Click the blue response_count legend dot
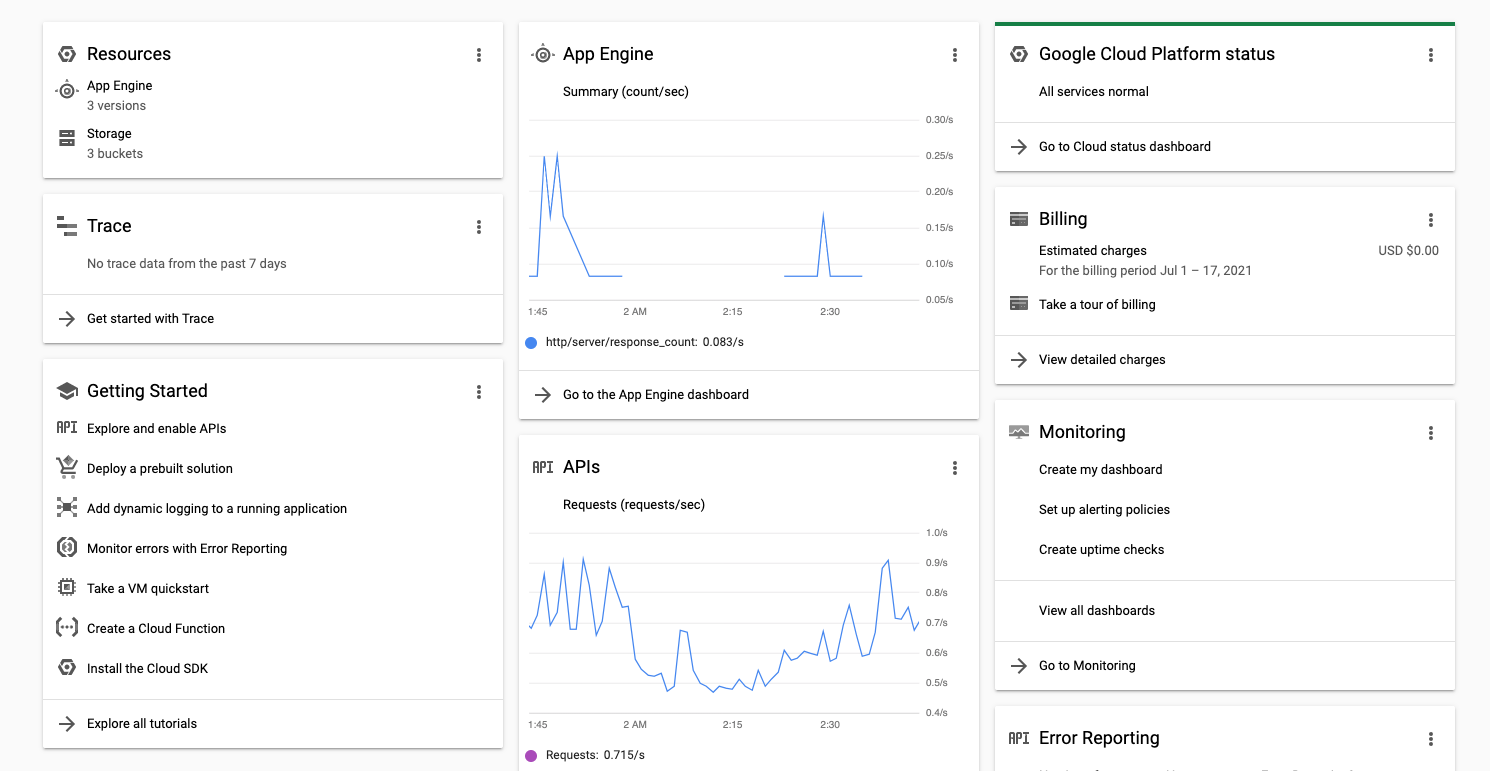Screen dimensions: 1490x771 click(x=531, y=342)
